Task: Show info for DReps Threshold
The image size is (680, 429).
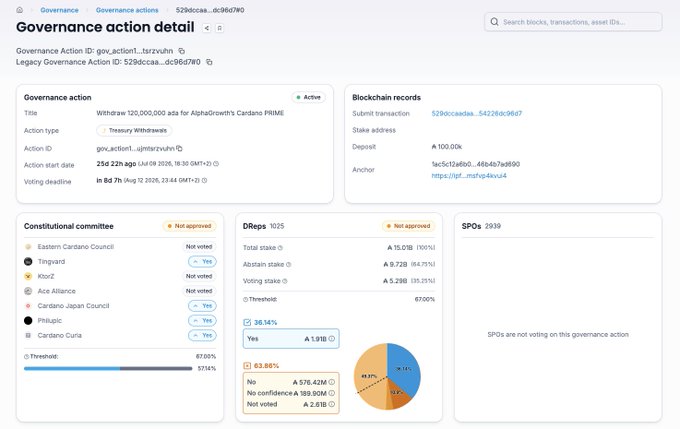Action: coord(245,299)
